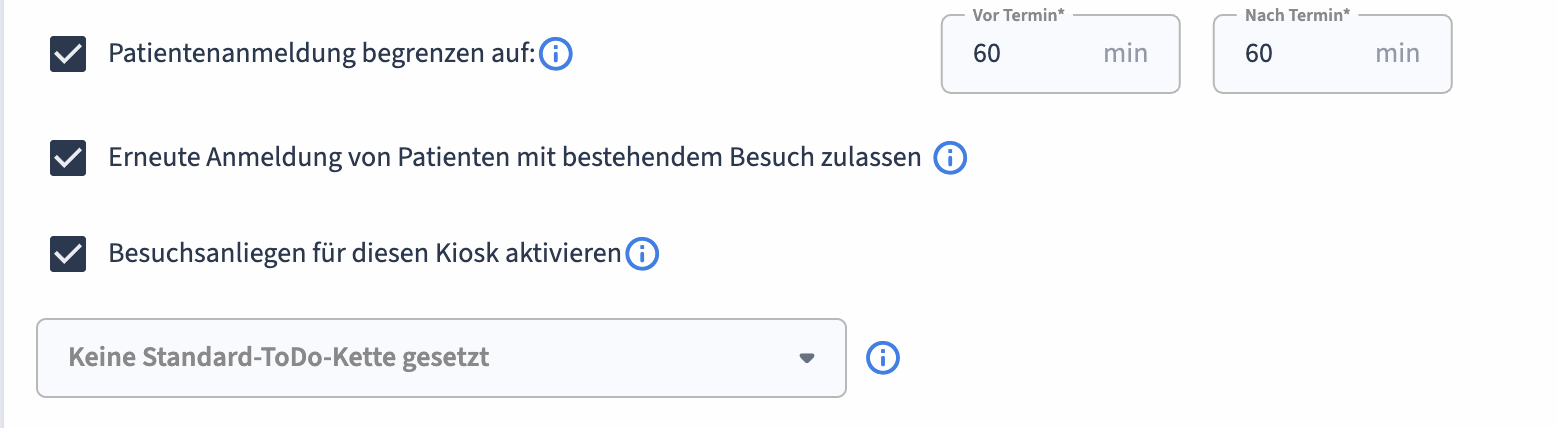
Task: Uncheck the "Patientenanmeldung begrenzen auf" checkbox
Action: (x=68, y=54)
